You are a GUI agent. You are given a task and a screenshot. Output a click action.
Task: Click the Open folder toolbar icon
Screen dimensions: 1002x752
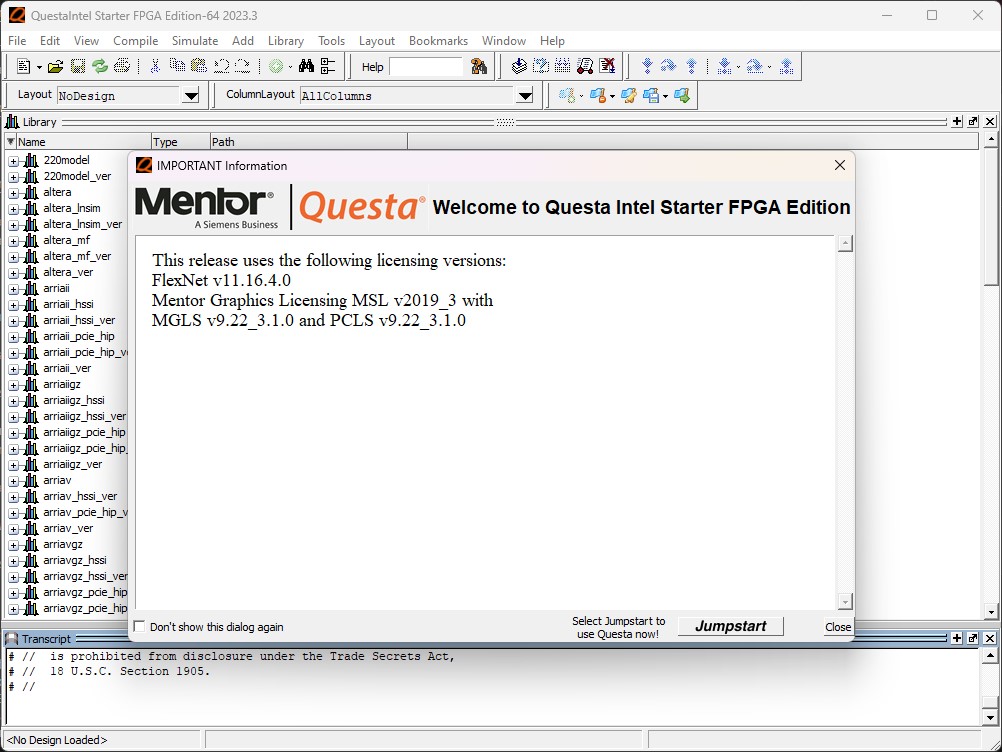click(x=56, y=66)
